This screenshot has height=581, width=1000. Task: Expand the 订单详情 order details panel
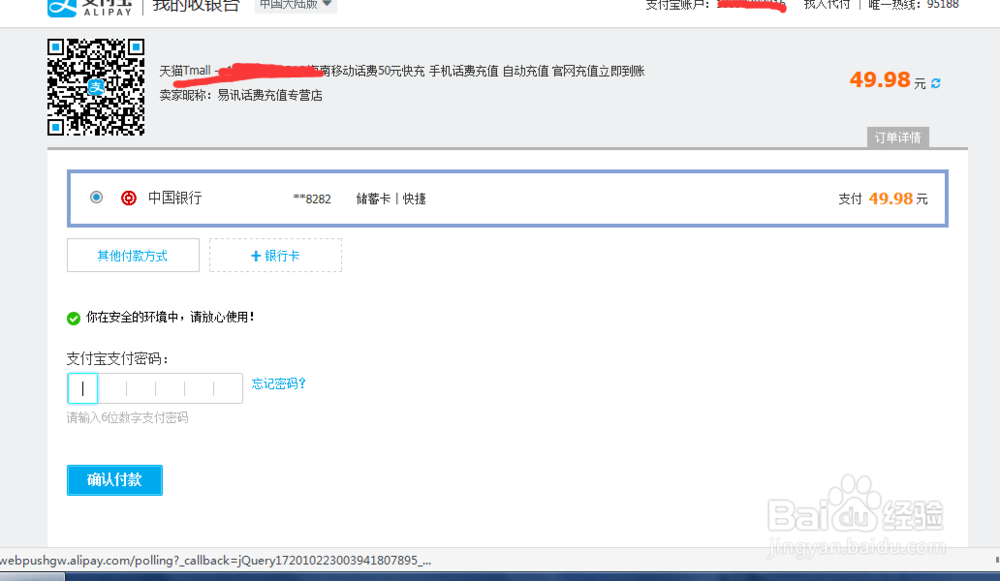click(897, 137)
